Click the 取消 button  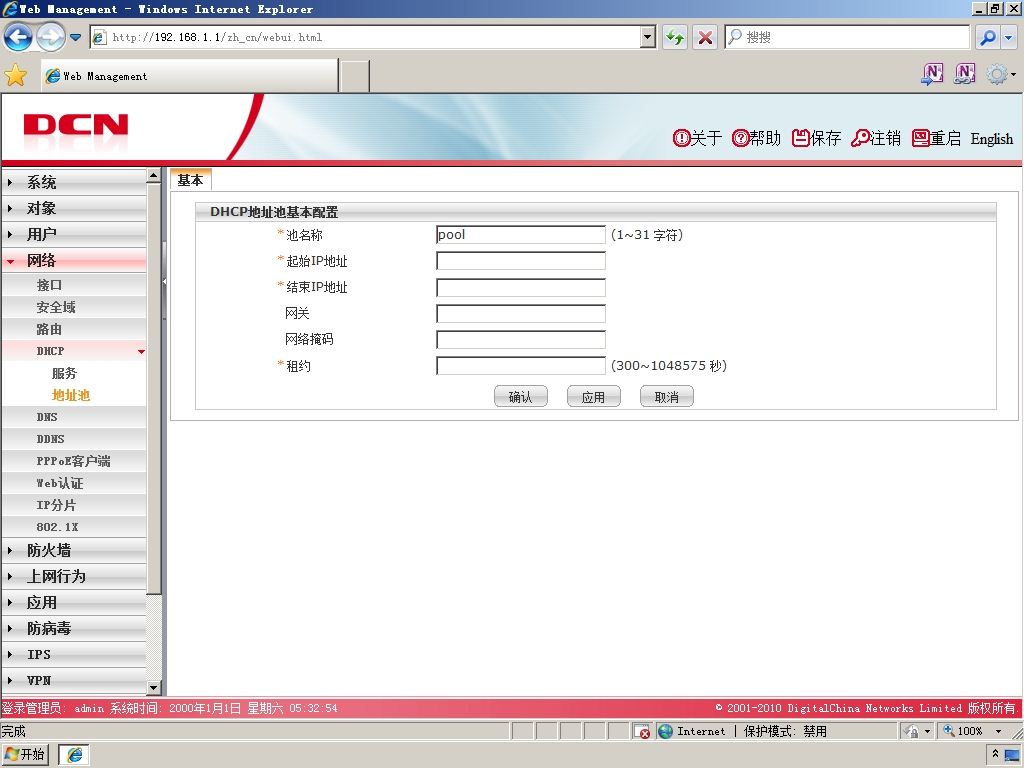coord(666,396)
